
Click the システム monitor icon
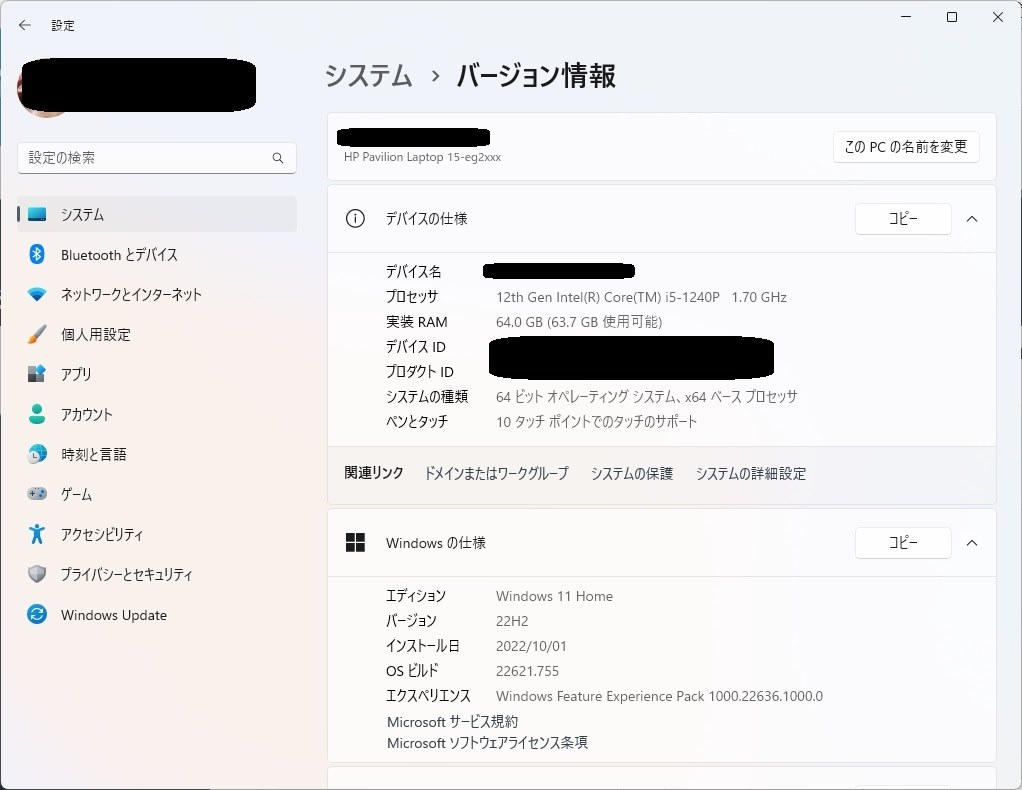pos(37,214)
